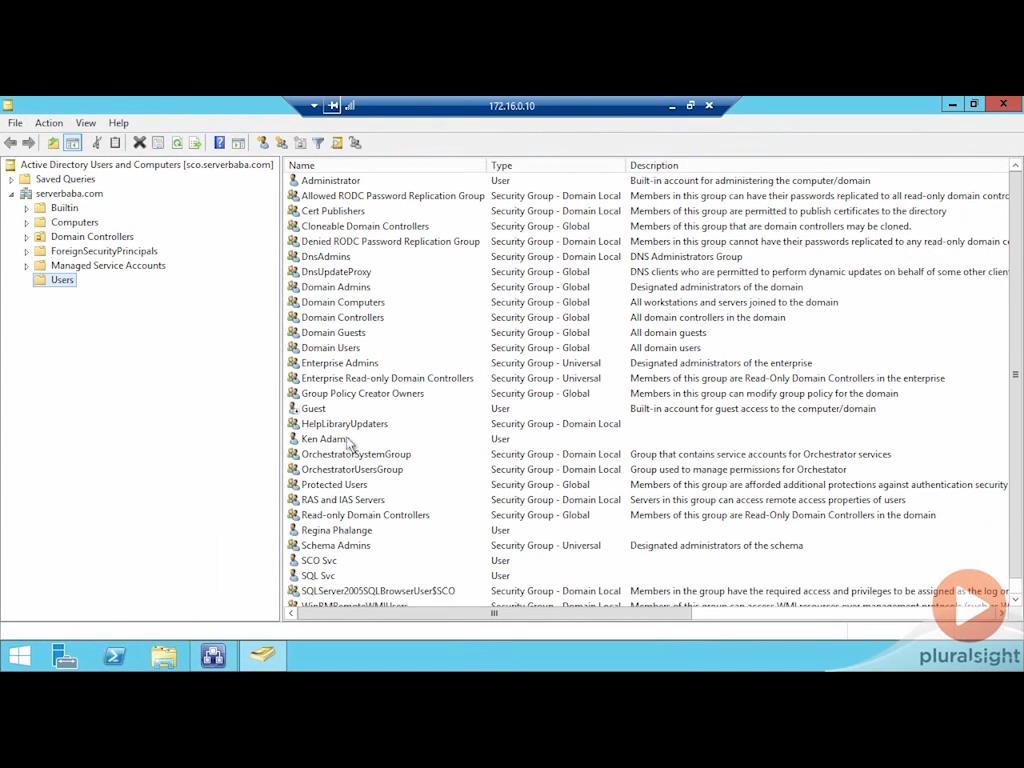Launch PowerShell from the taskbar
The height and width of the screenshot is (768, 1024).
(x=114, y=655)
